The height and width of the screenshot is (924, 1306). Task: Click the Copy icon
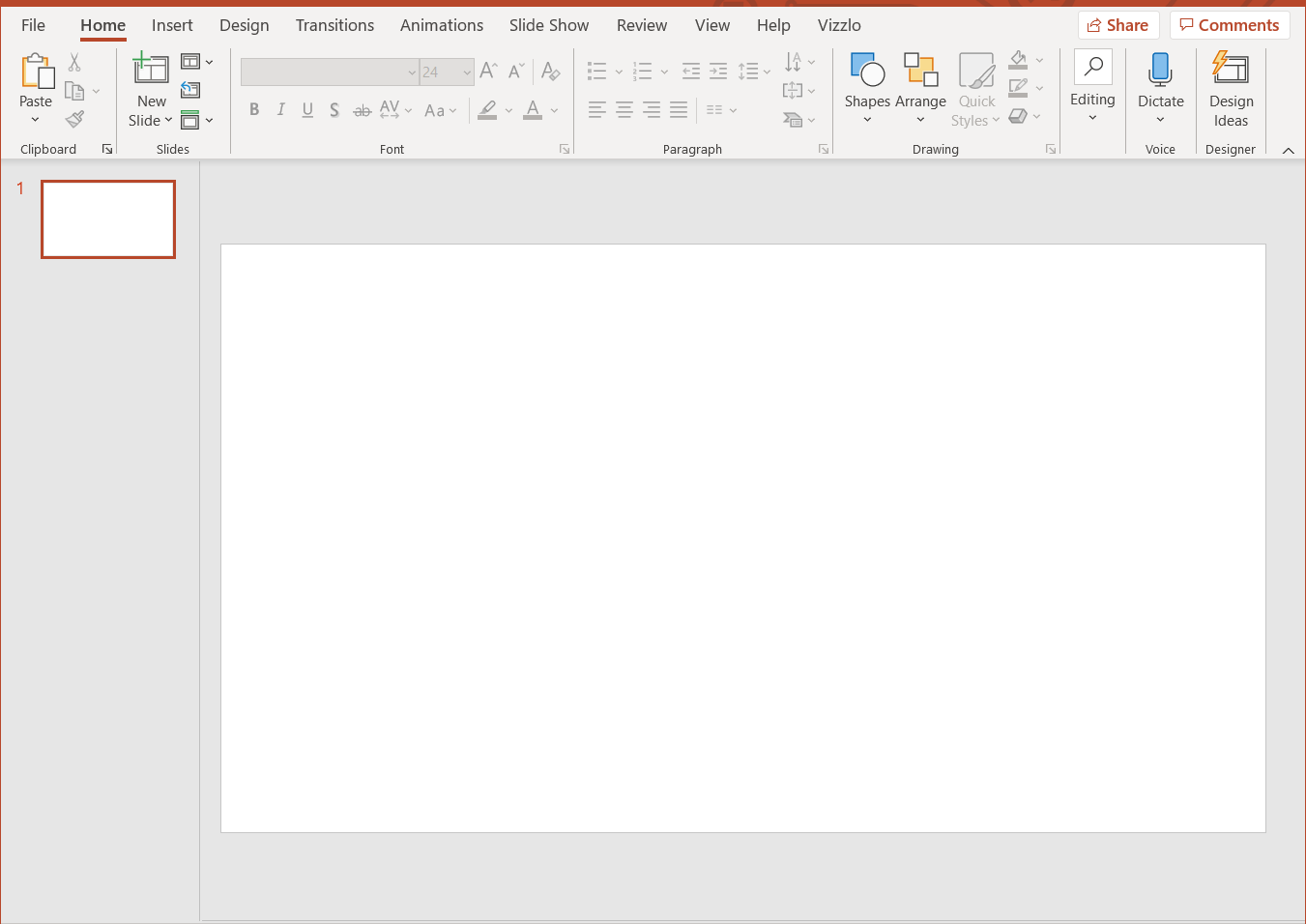coord(74,90)
